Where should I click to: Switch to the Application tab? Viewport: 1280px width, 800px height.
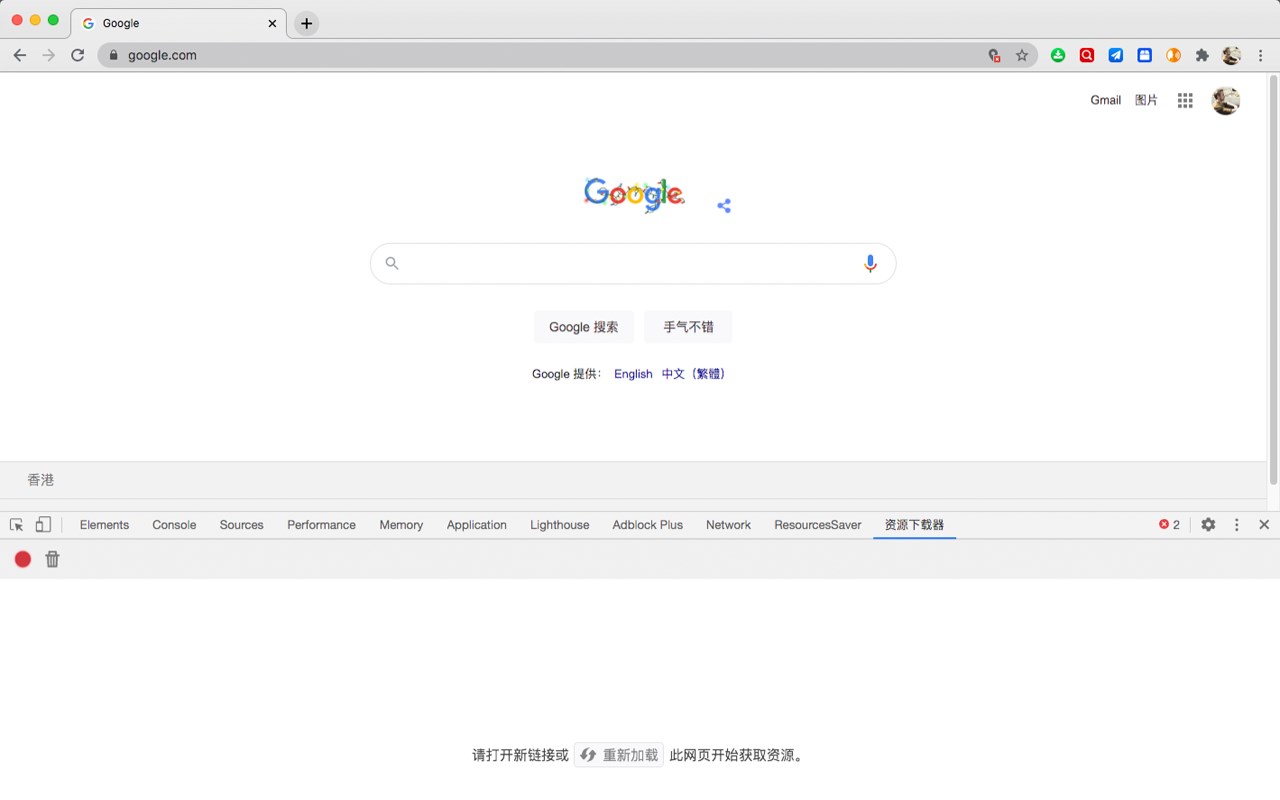(477, 525)
